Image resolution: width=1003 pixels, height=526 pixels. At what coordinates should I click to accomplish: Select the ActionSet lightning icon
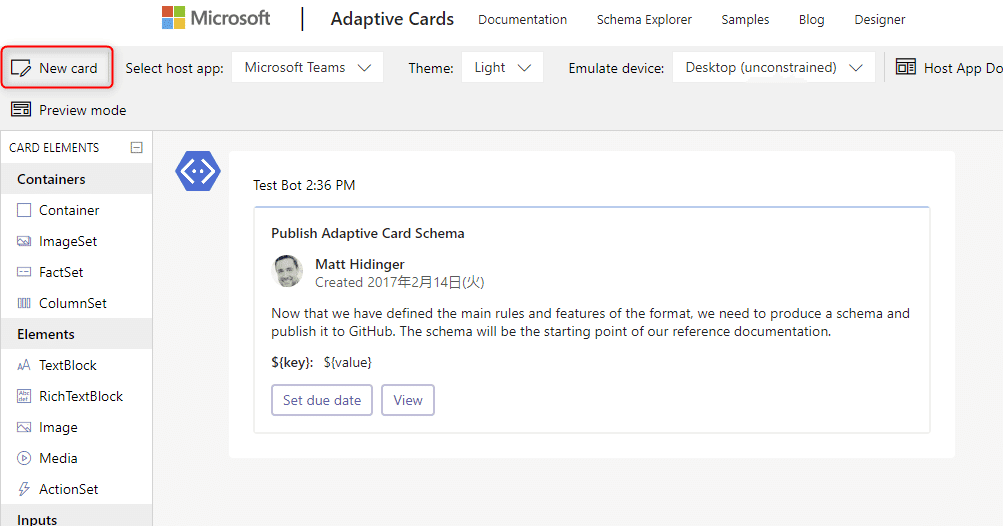tap(24, 489)
